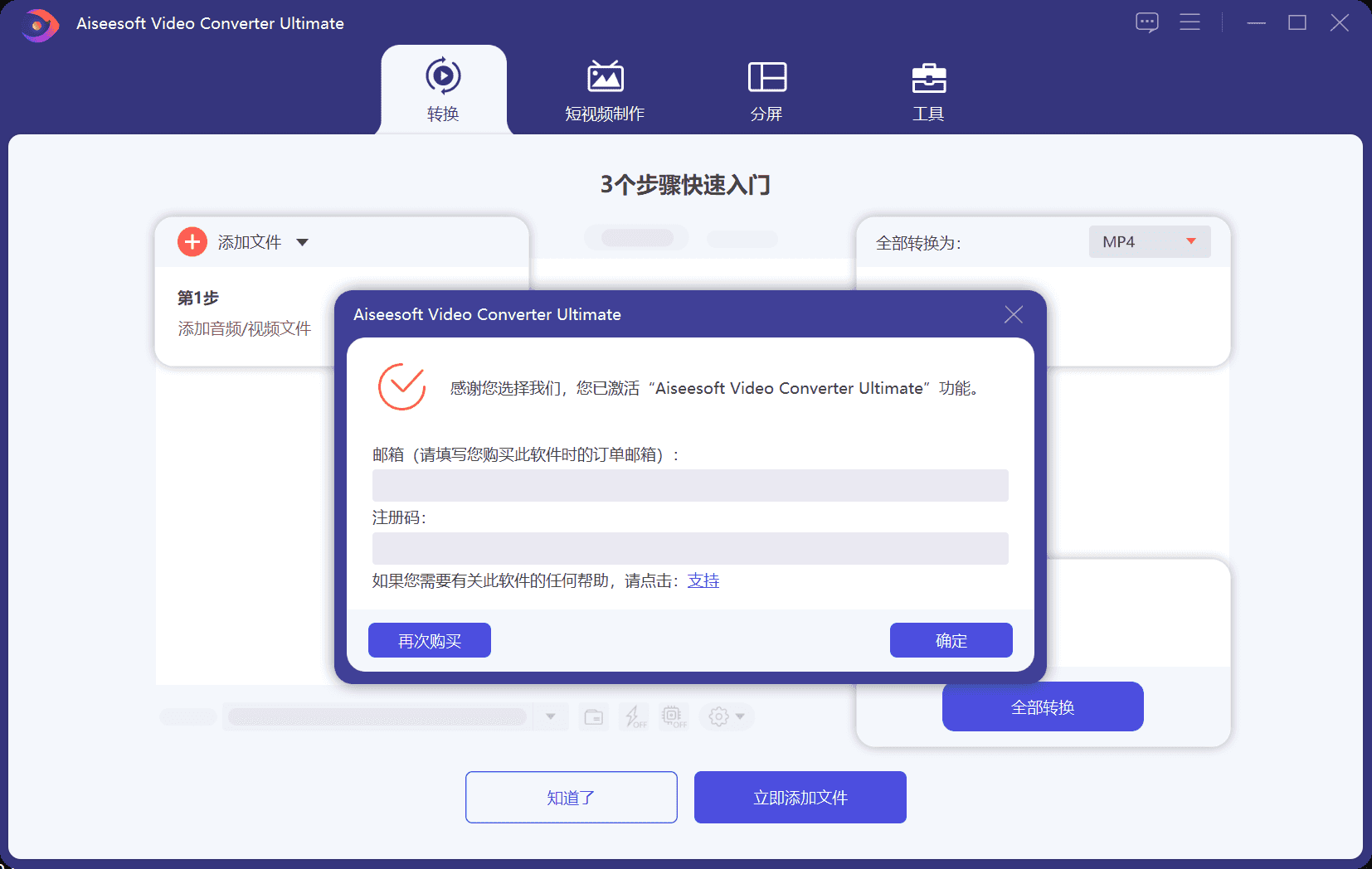Go to the 工具 toolbox tab
This screenshot has width=1372, height=869.
tap(928, 90)
